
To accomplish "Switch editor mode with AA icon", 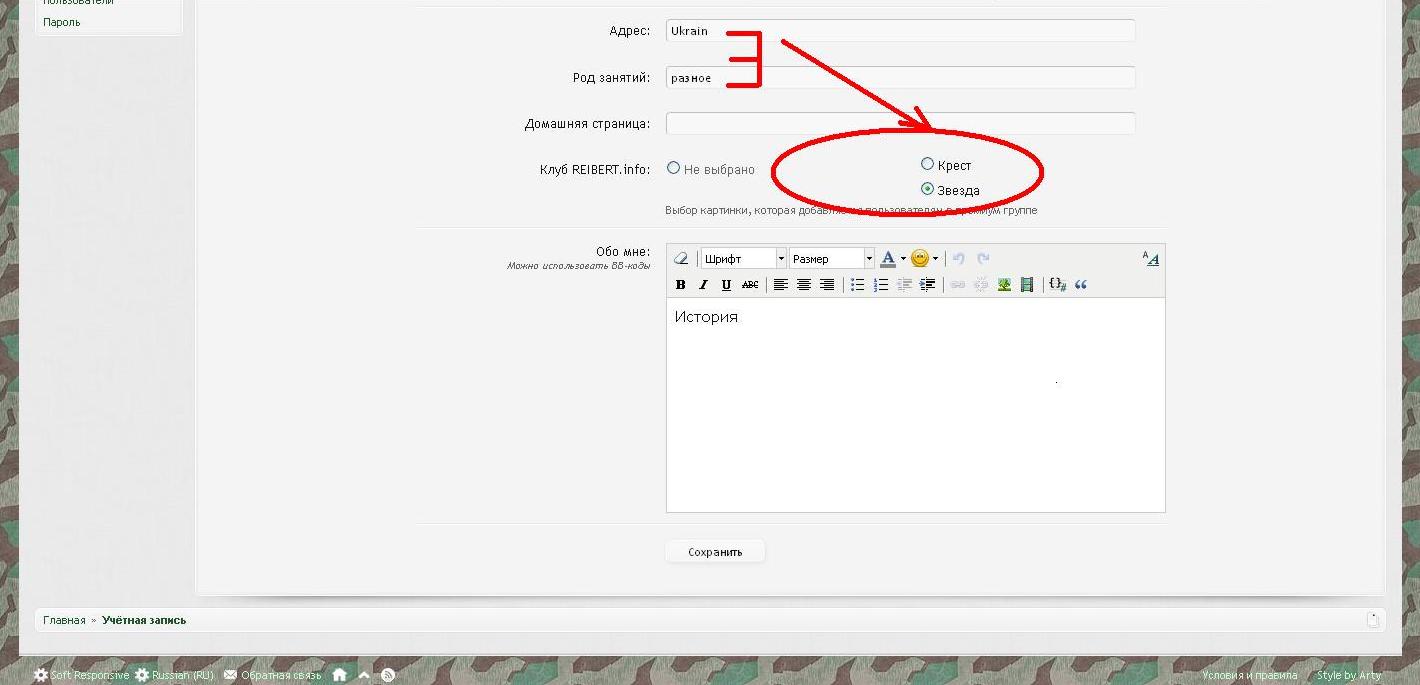I will pyautogui.click(x=1150, y=259).
